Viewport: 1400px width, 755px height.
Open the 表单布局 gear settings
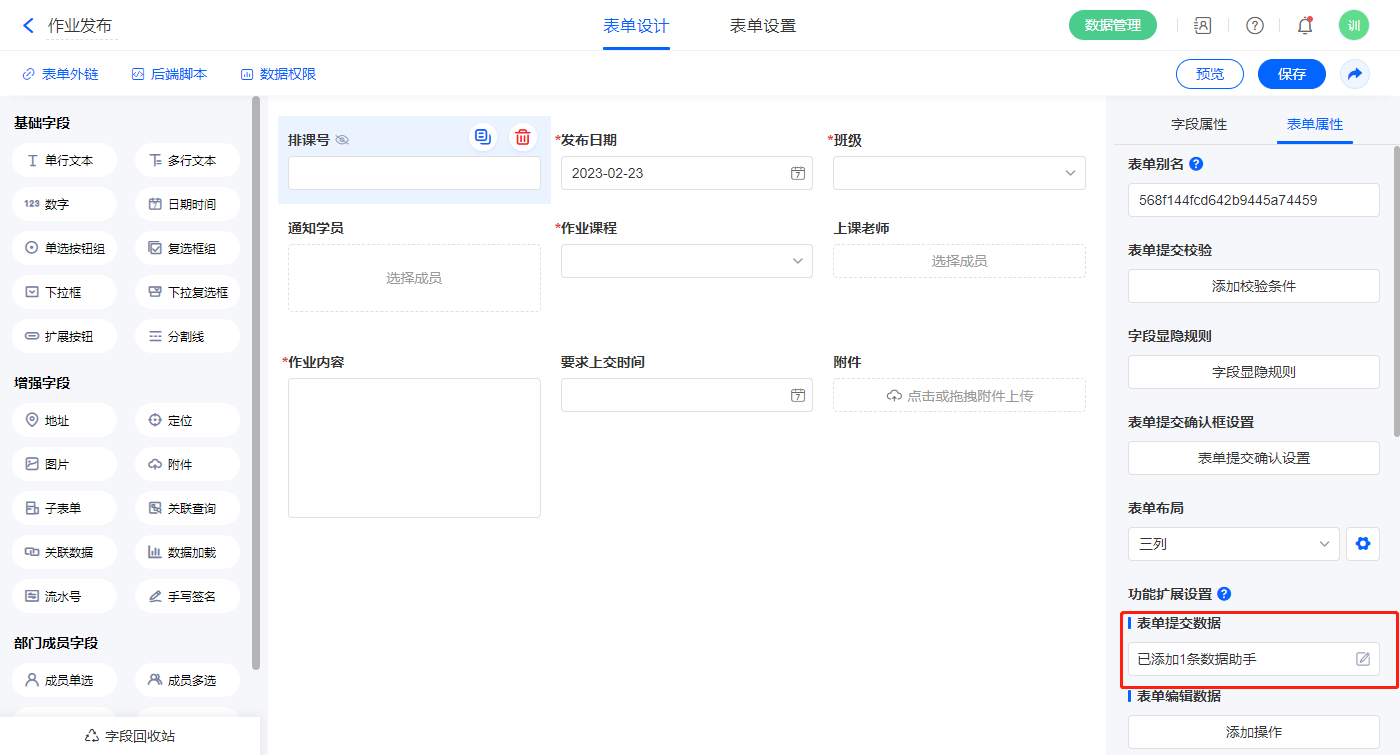click(1361, 544)
